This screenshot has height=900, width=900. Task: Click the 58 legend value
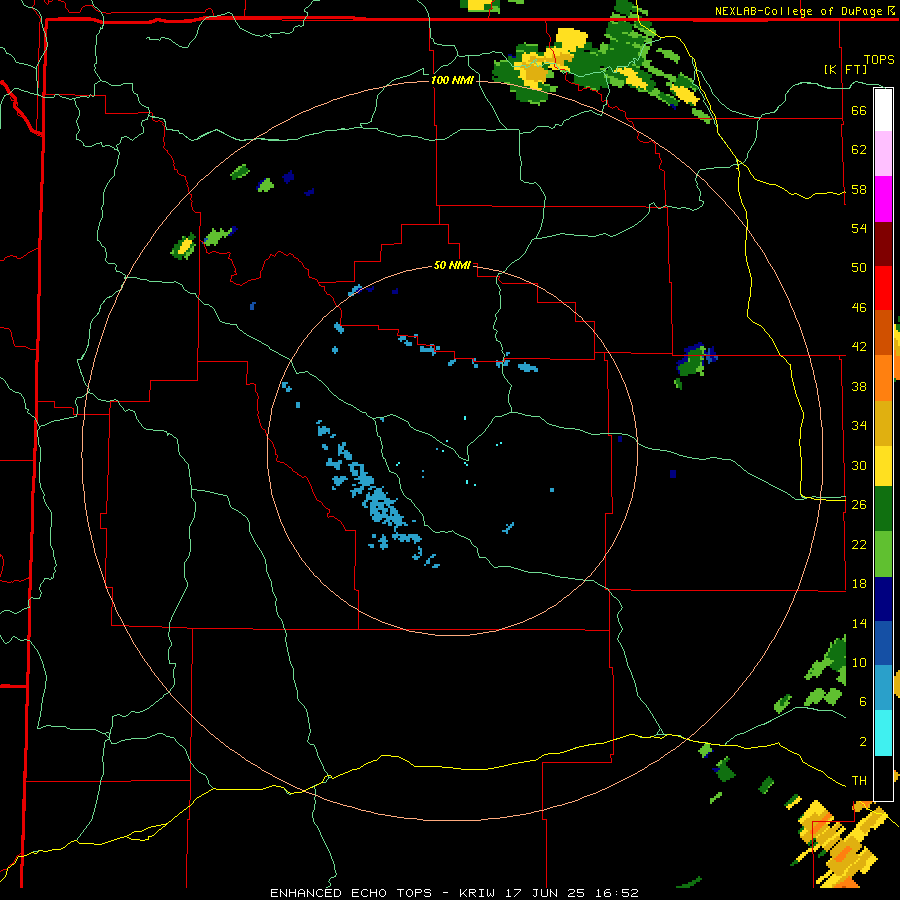coord(859,189)
